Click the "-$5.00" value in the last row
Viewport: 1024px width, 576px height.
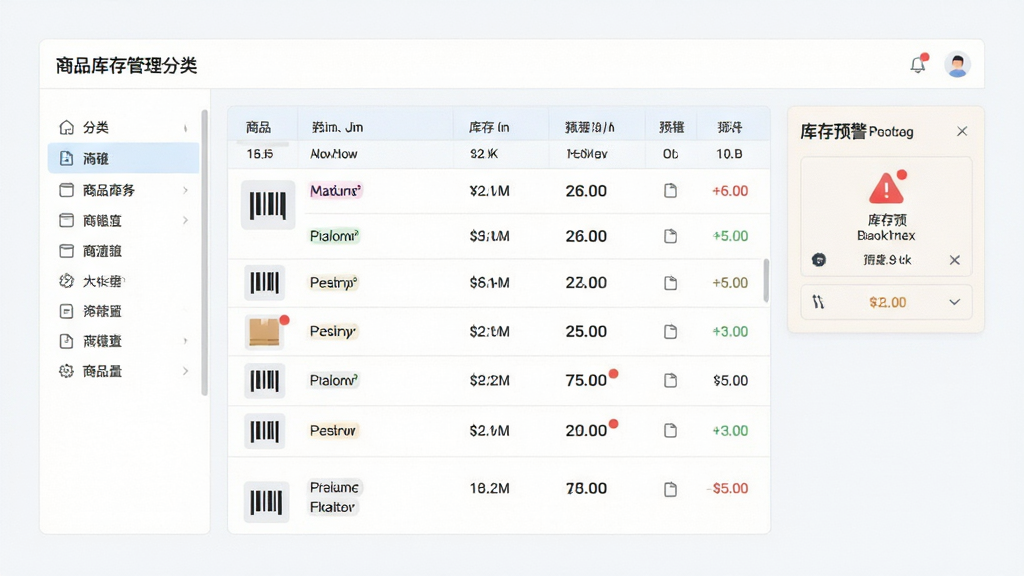pyautogui.click(x=728, y=488)
